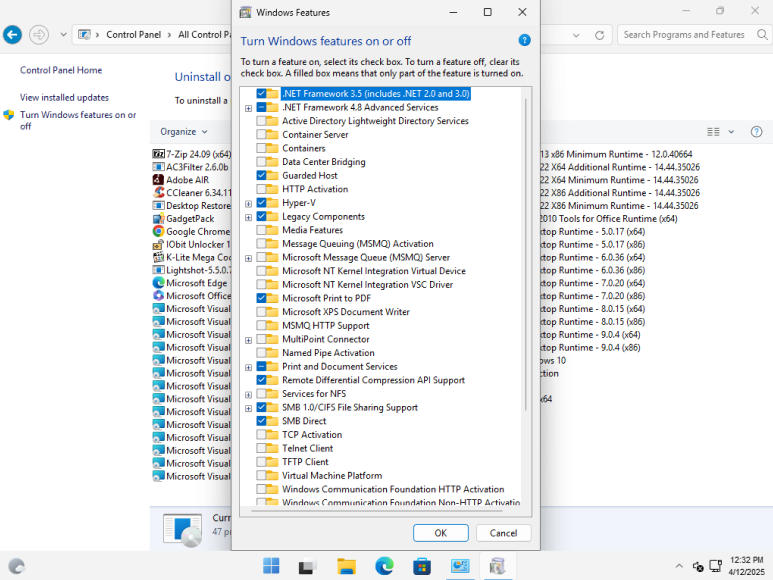Click Control Panel breadcrumb in address bar
The image size is (773, 580).
point(134,34)
